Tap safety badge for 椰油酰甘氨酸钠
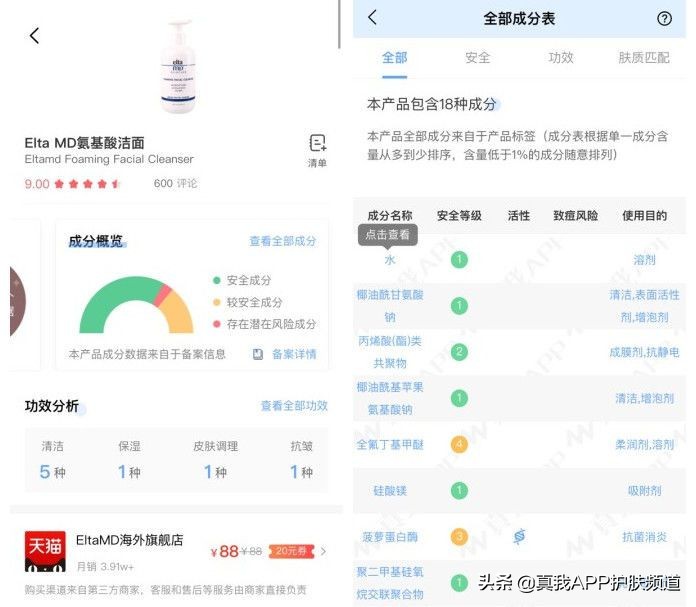The width and height of the screenshot is (696, 607). [x=459, y=305]
